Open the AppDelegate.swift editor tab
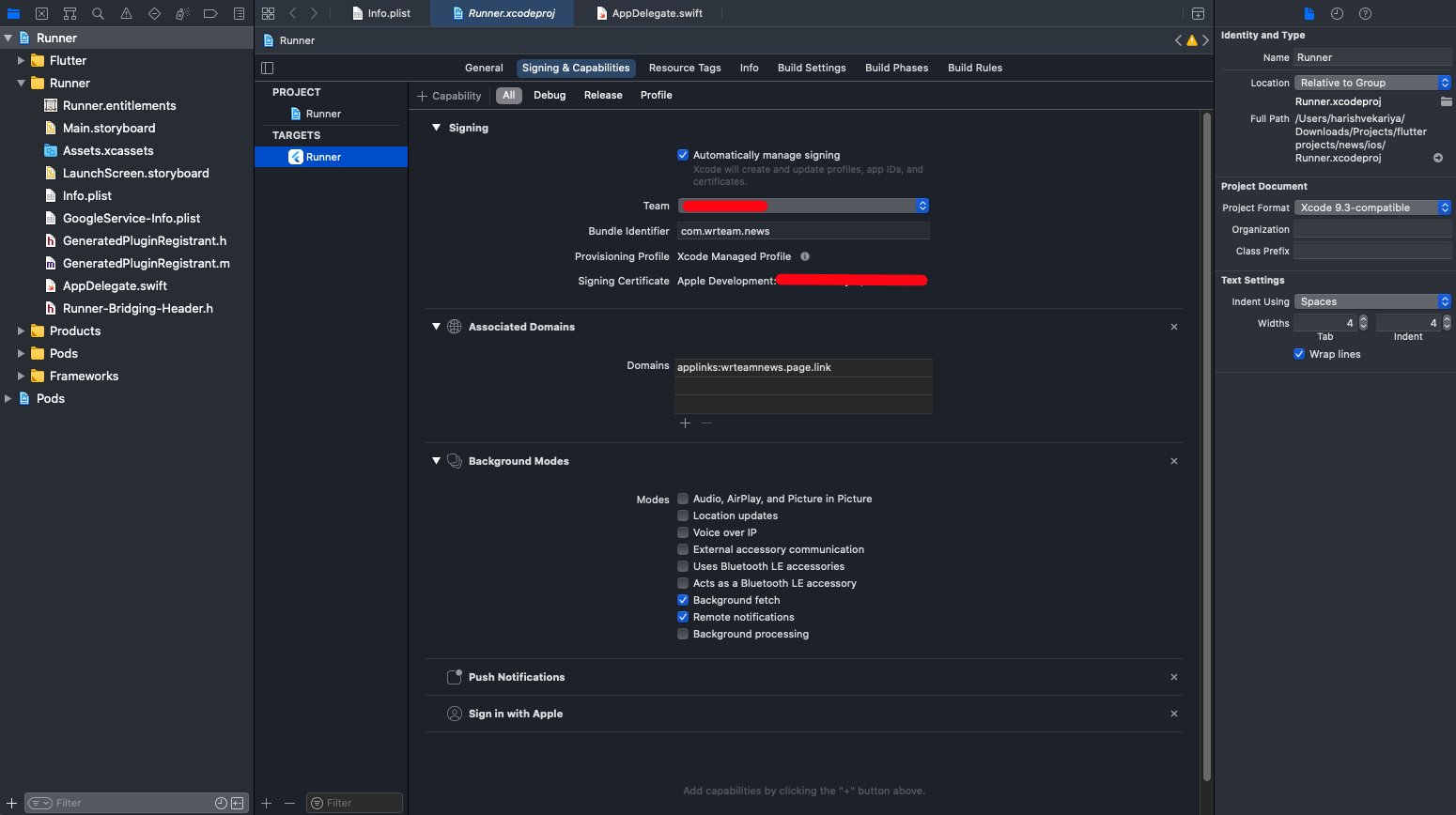The image size is (1456, 815). click(x=657, y=13)
